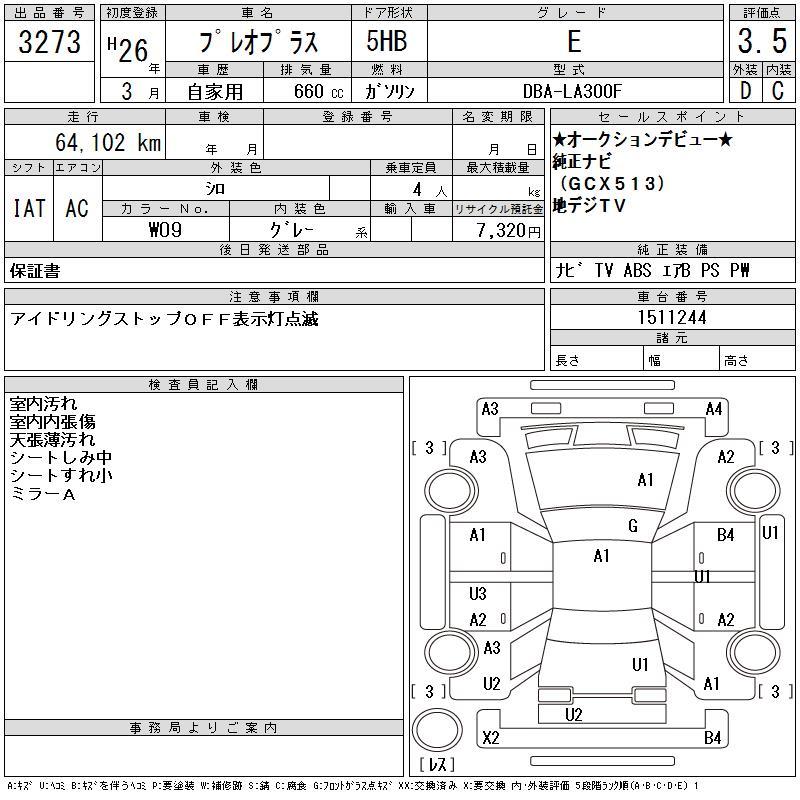Select the X2 replacement mark on the diagram
The height and width of the screenshot is (800, 800).
click(490, 738)
